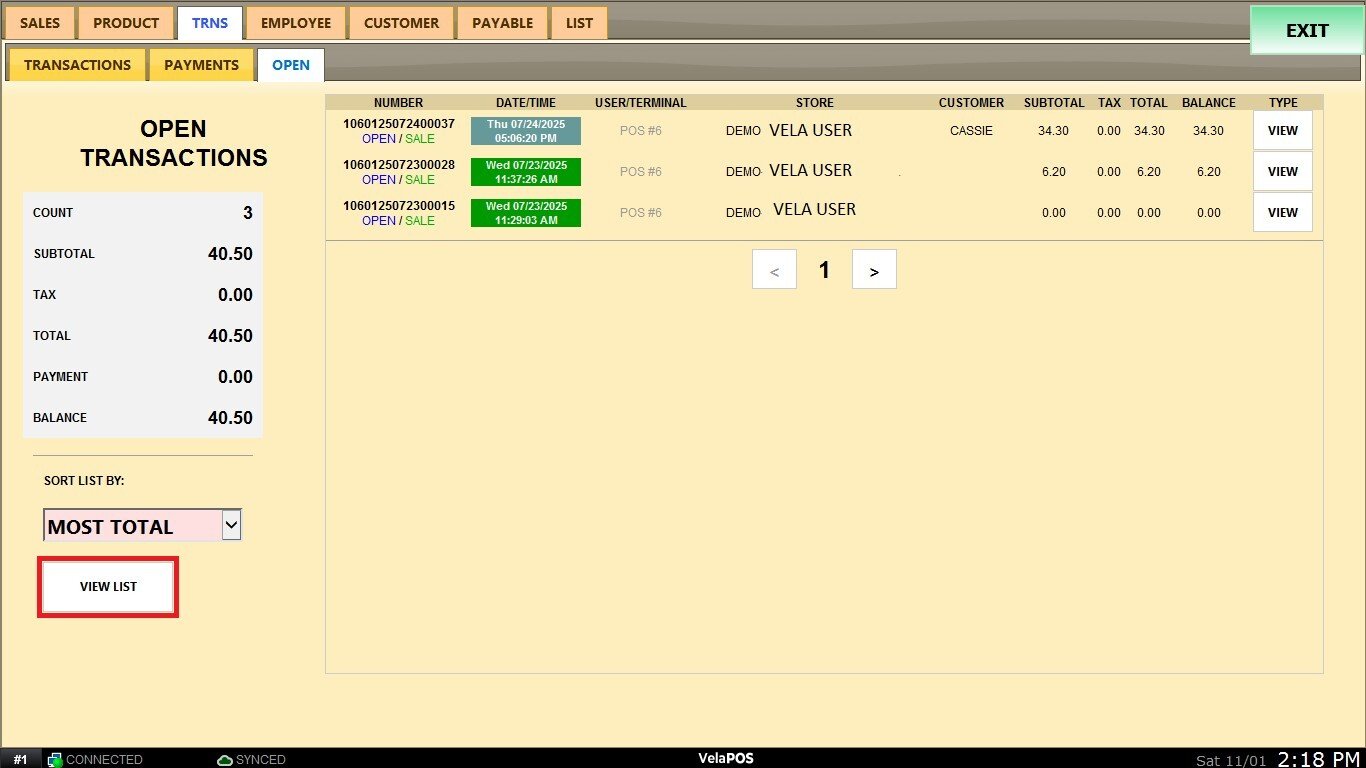The width and height of the screenshot is (1366, 768).
Task: Go to previous page arrow
Action: 774,270
